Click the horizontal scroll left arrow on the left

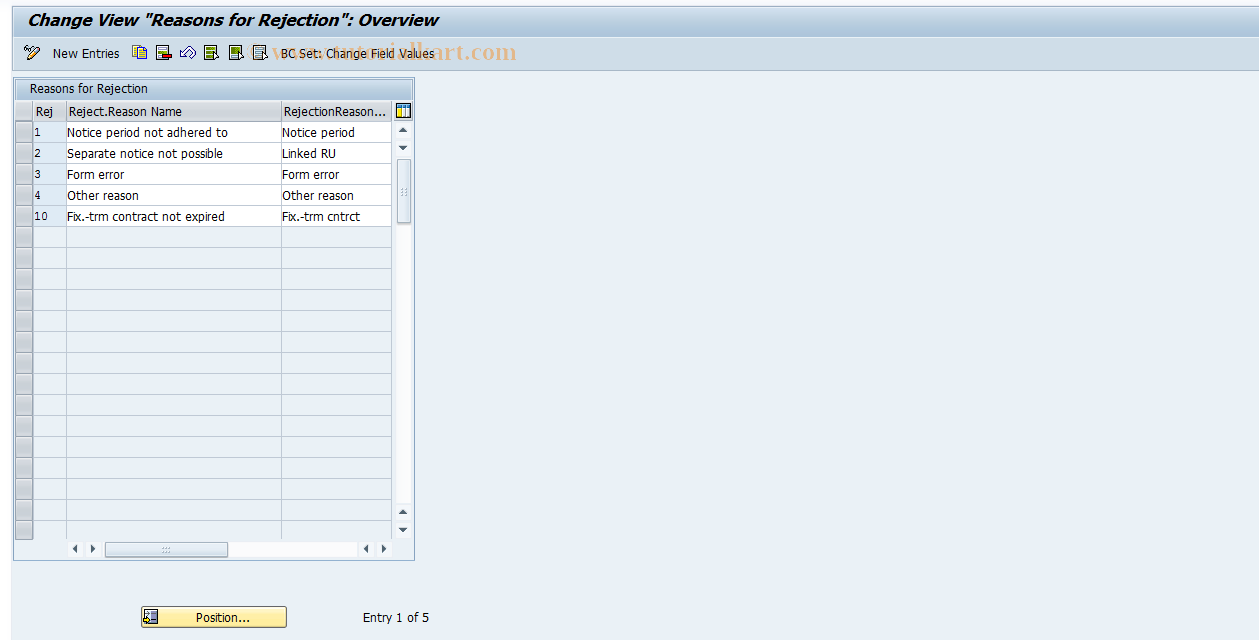(75, 549)
